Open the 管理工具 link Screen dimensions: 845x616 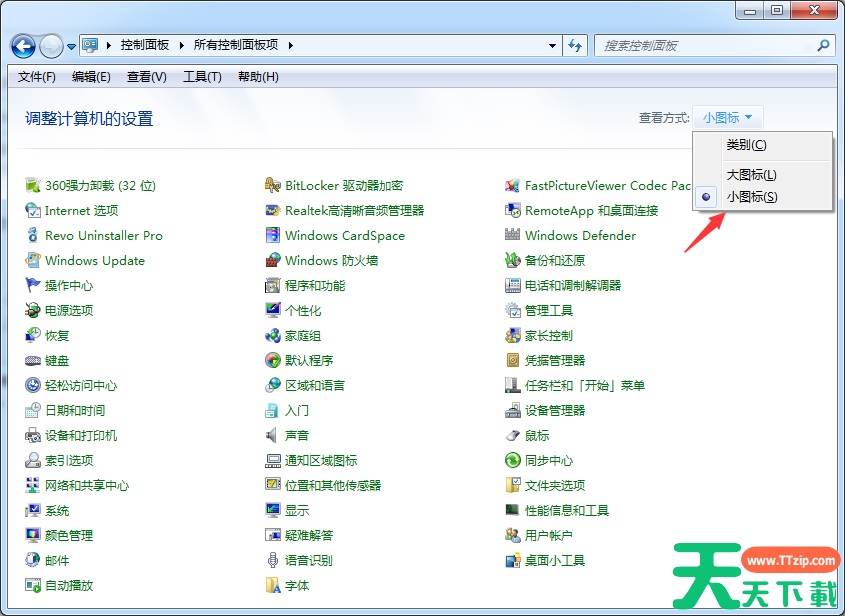[549, 310]
